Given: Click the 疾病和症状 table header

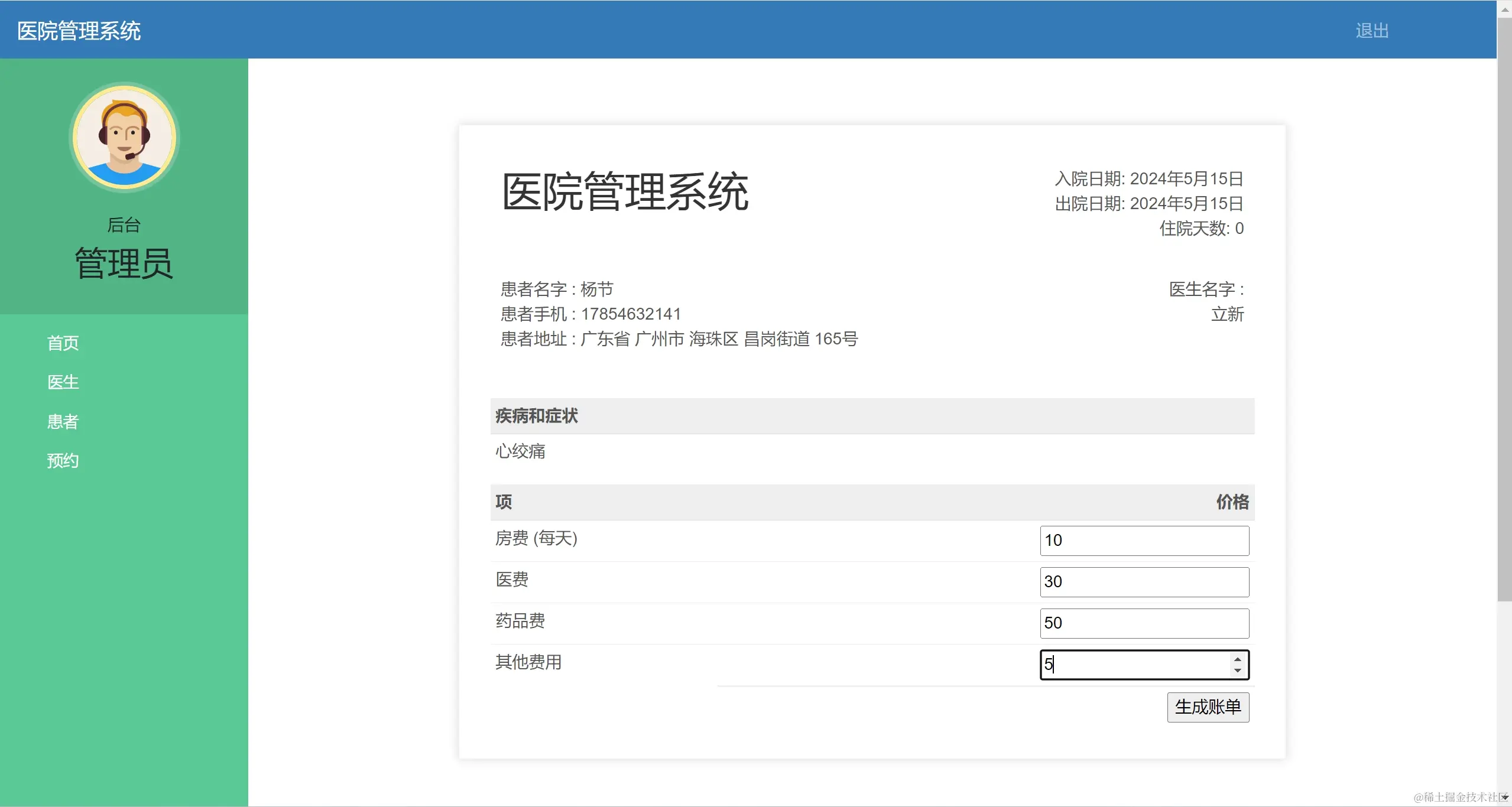Looking at the screenshot, I should click(x=537, y=416).
